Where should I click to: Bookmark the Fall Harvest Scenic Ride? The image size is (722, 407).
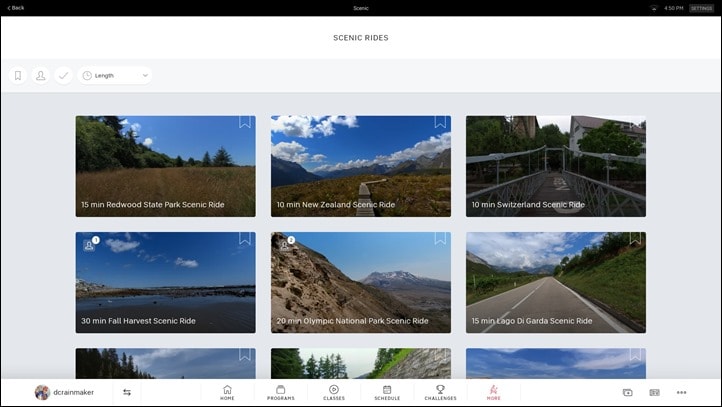pyautogui.click(x=245, y=238)
